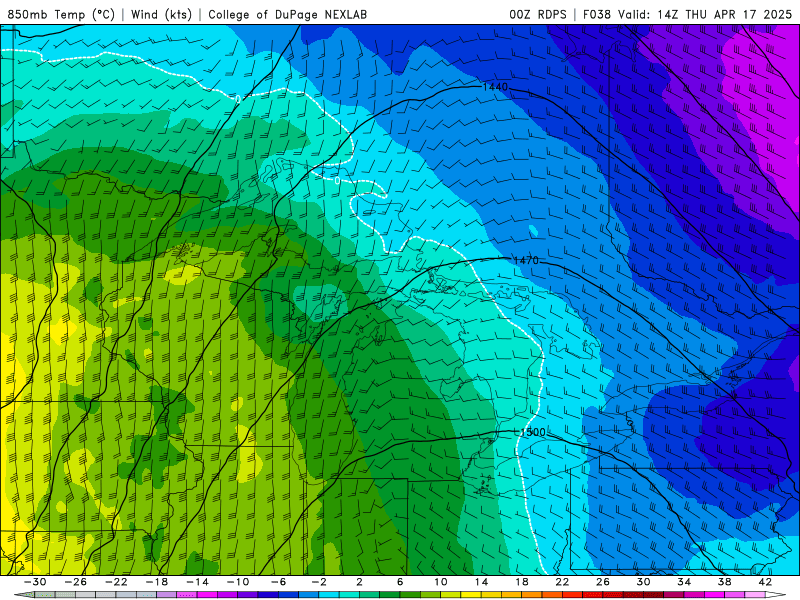Screen dimensions: 800x600
Task: Click the 'Wind (kts)' header label
Action: [161, 14]
